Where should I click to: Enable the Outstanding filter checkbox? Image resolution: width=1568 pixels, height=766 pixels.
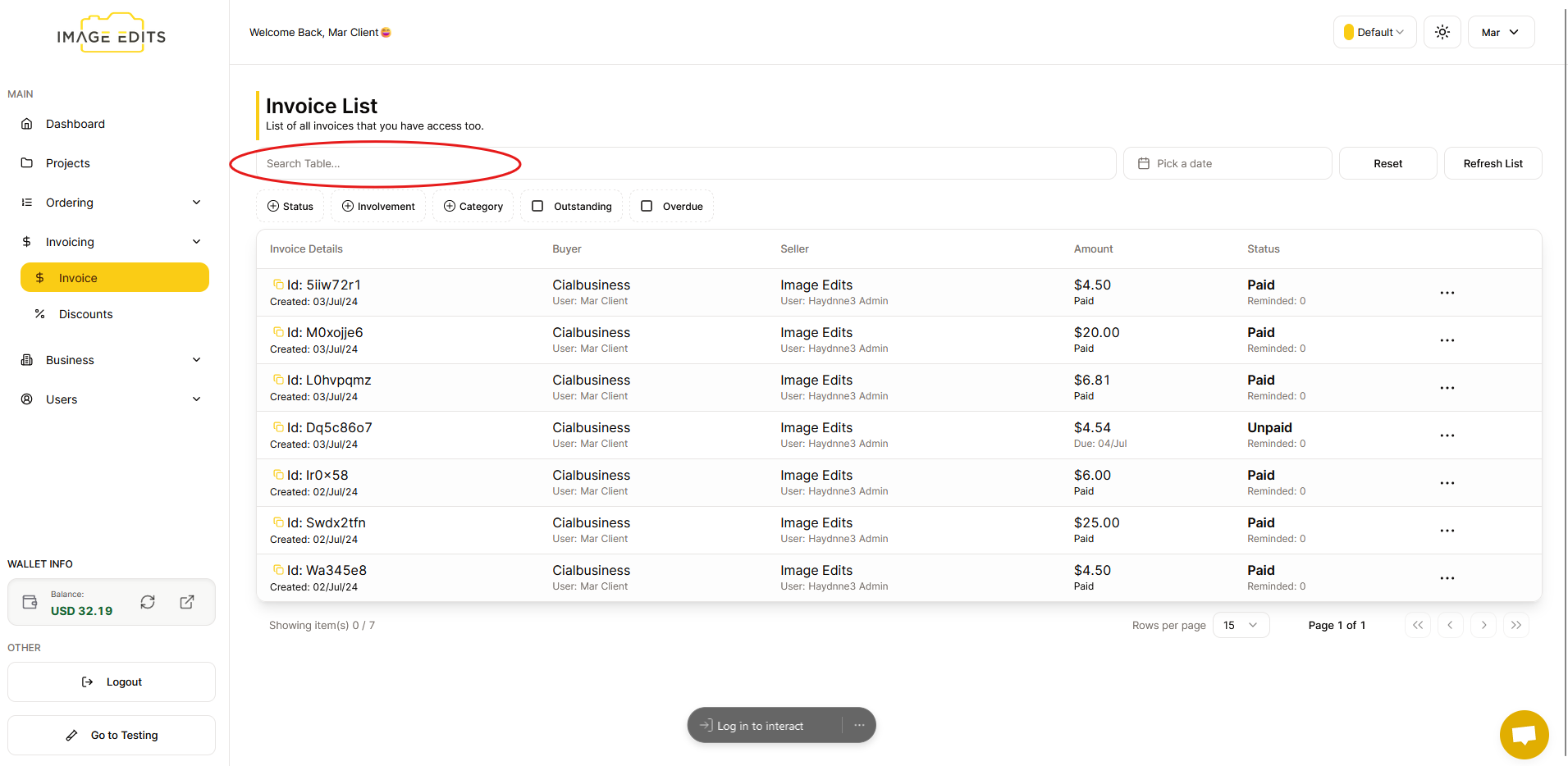(x=538, y=207)
